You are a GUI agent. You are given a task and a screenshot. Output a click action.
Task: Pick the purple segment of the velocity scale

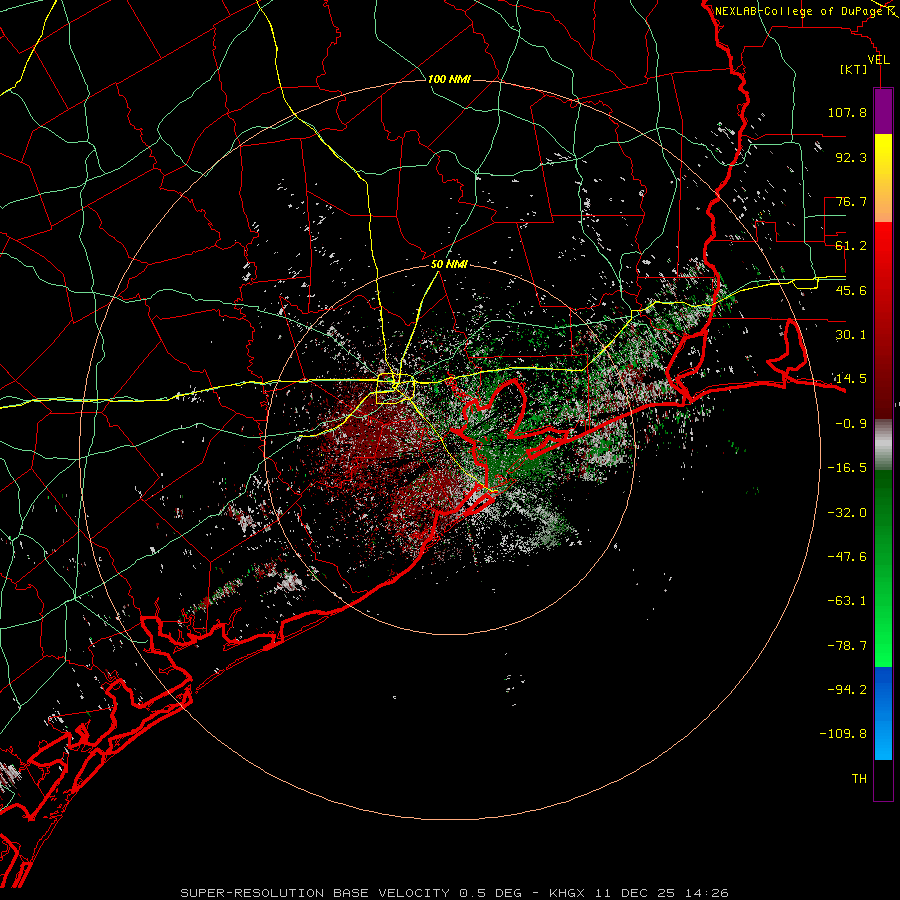(x=883, y=111)
